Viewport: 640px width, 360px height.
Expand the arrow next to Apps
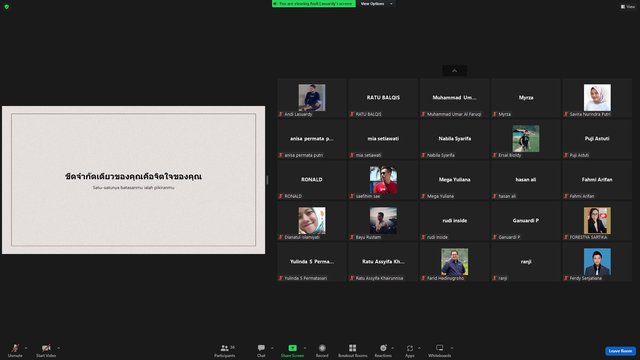[419, 348]
